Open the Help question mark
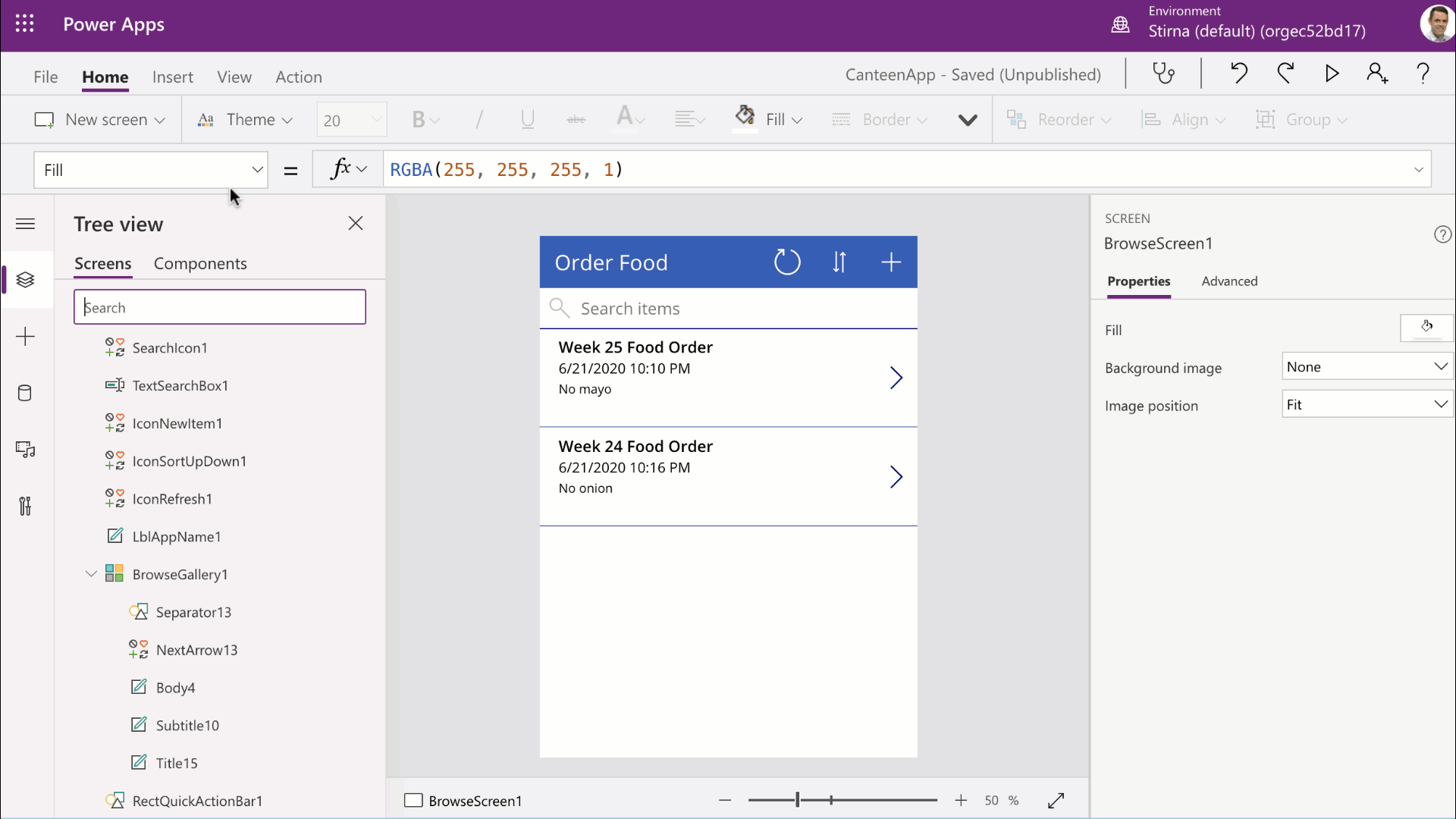1456x819 pixels. pos(1423,74)
